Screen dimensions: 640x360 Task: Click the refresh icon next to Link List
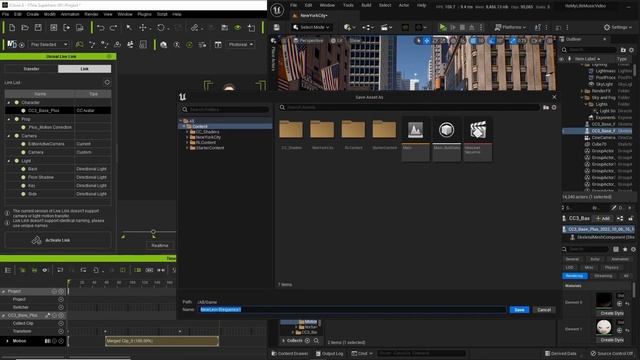[x=107, y=82]
